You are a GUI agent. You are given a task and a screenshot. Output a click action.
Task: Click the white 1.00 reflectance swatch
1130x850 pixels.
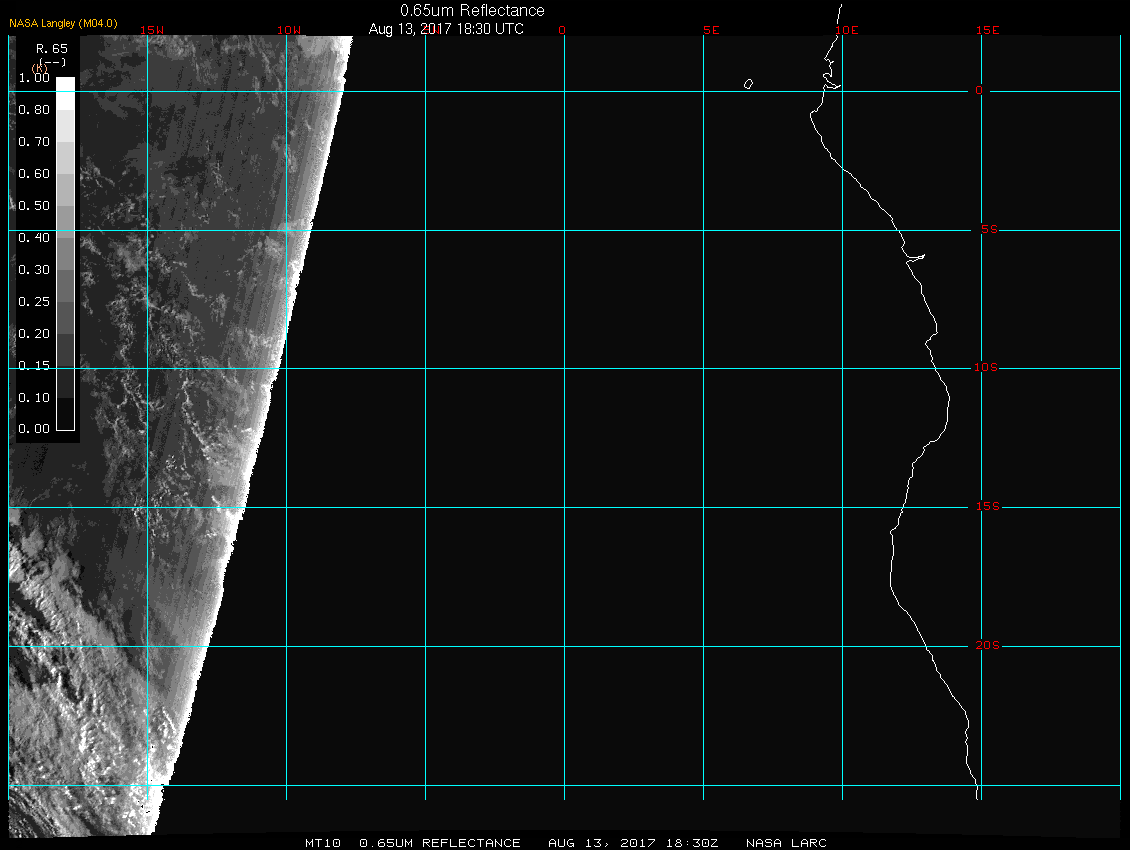(65, 84)
